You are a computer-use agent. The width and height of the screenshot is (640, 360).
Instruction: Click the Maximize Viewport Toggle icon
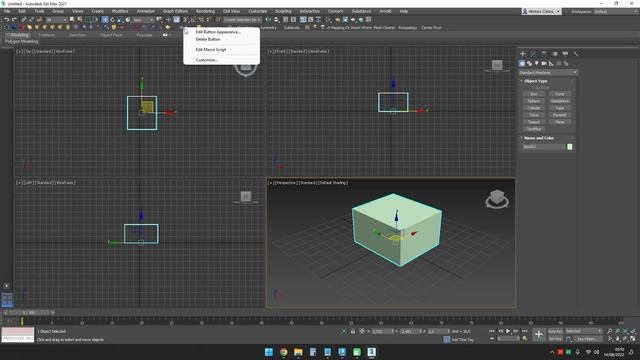click(x=633, y=338)
